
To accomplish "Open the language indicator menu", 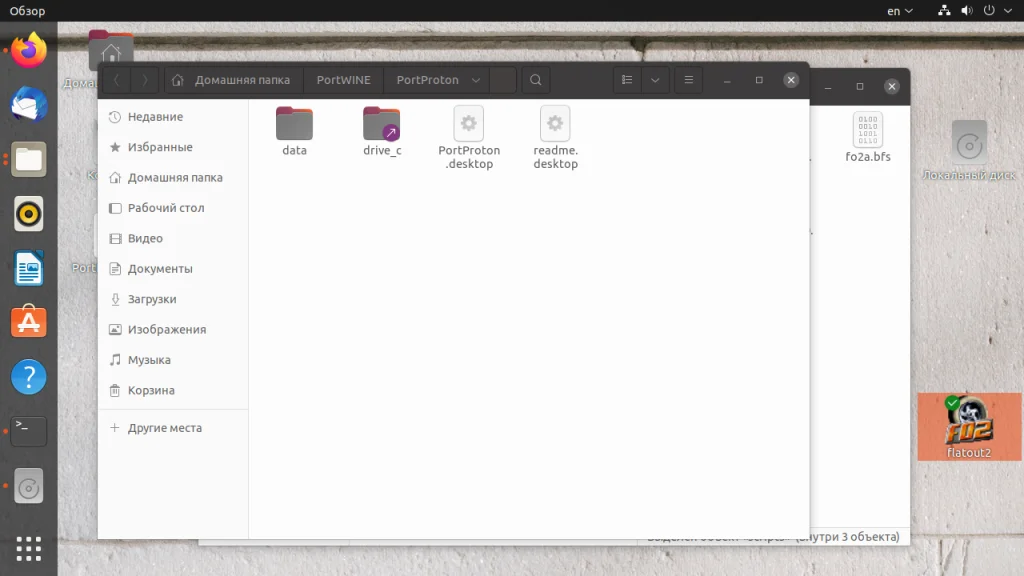I will [x=896, y=10].
